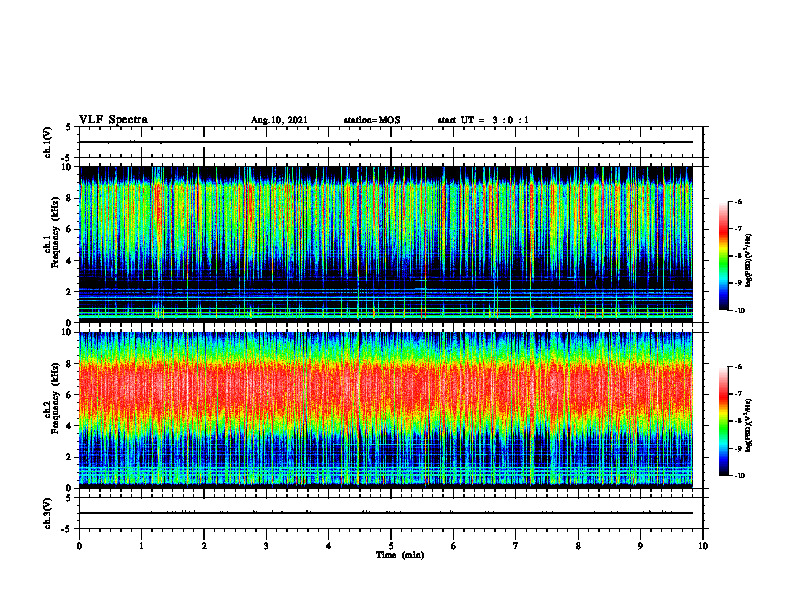Select the "start UT = 3 : 0 : 1" text
Image resolution: width=792 pixels, height=612 pixels.
coord(483,120)
